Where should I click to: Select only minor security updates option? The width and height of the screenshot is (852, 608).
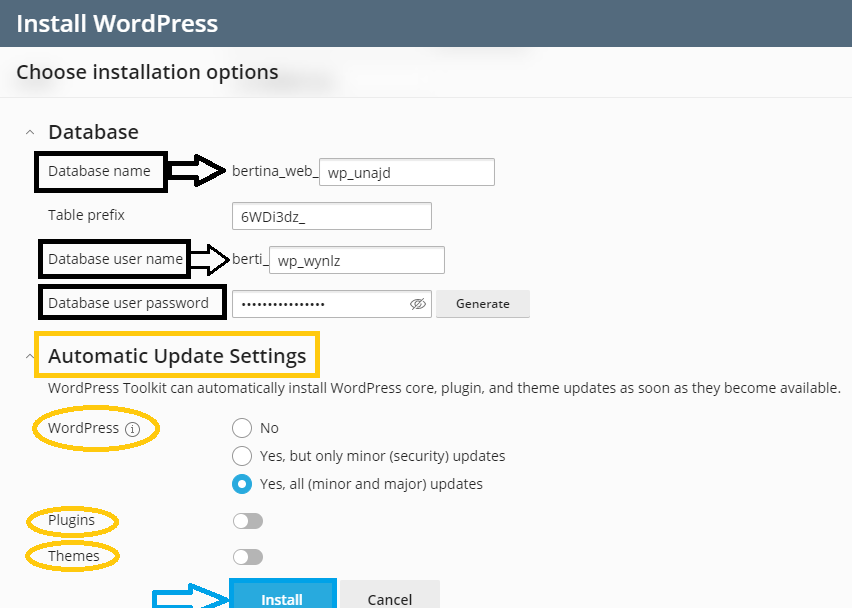242,456
